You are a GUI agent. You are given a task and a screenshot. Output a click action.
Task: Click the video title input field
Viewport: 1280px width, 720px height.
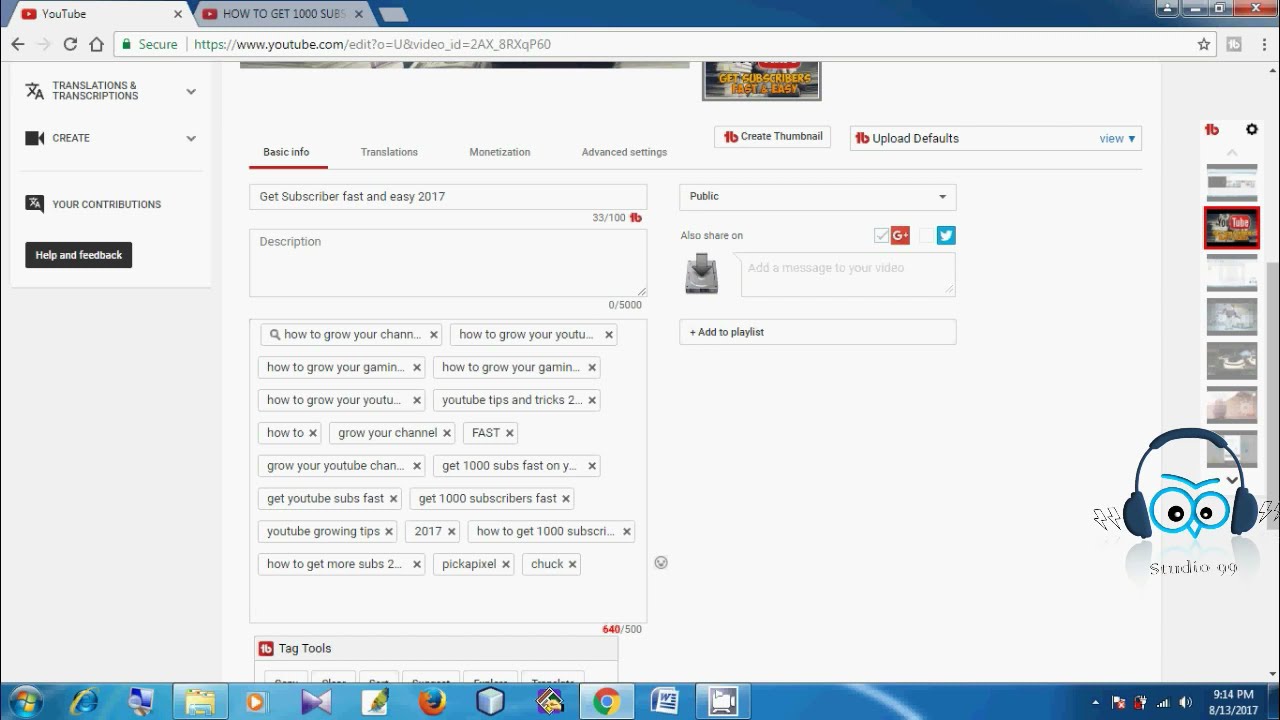(448, 197)
